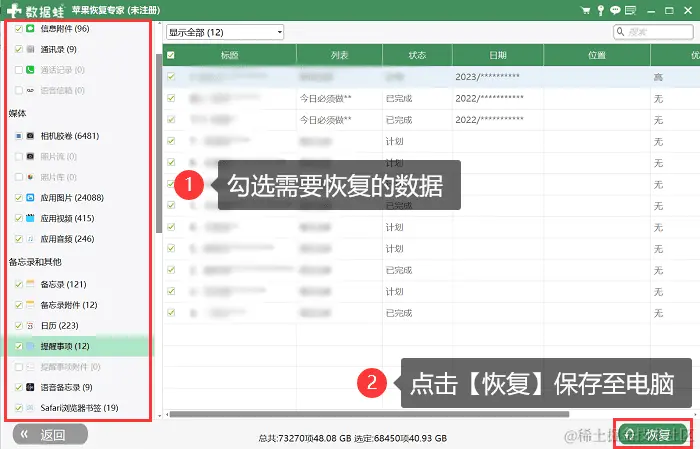Click the 提醒事项附件 icon
Screen dimensions: 700x449
pos(30,367)
